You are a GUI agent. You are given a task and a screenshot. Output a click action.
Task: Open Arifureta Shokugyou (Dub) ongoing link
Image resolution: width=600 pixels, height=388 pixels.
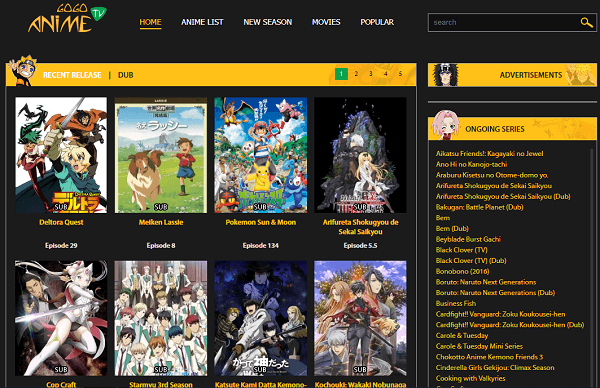click(x=503, y=196)
